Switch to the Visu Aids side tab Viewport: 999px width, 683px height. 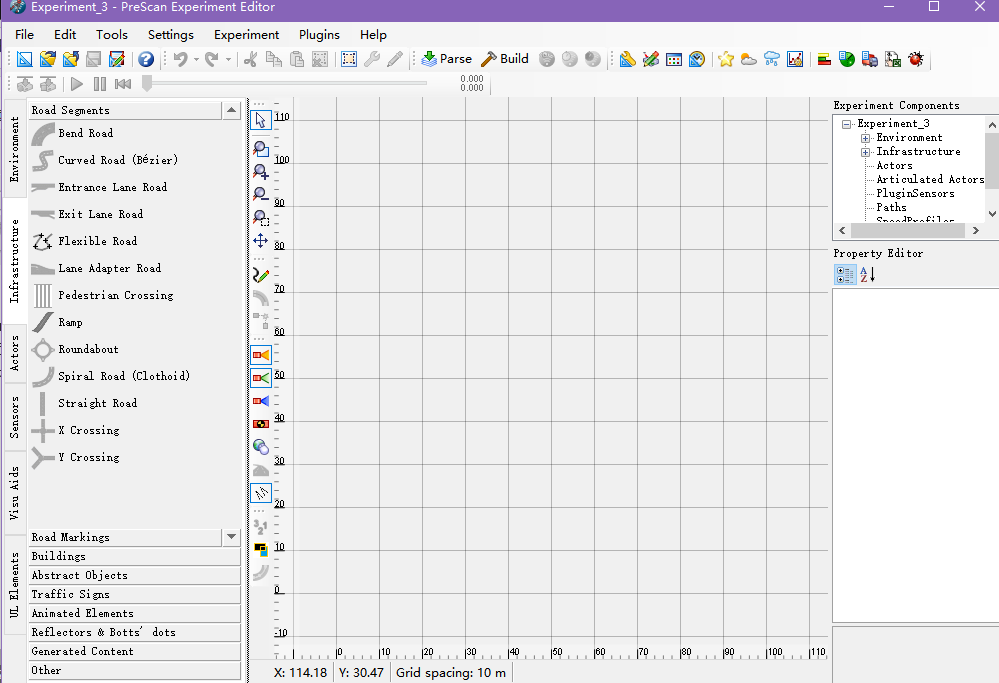pyautogui.click(x=15, y=493)
